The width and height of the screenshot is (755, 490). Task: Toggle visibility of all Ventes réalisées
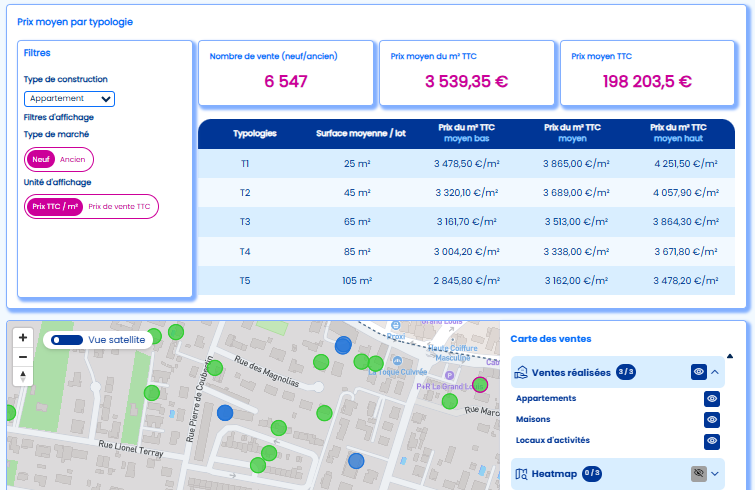pos(699,372)
